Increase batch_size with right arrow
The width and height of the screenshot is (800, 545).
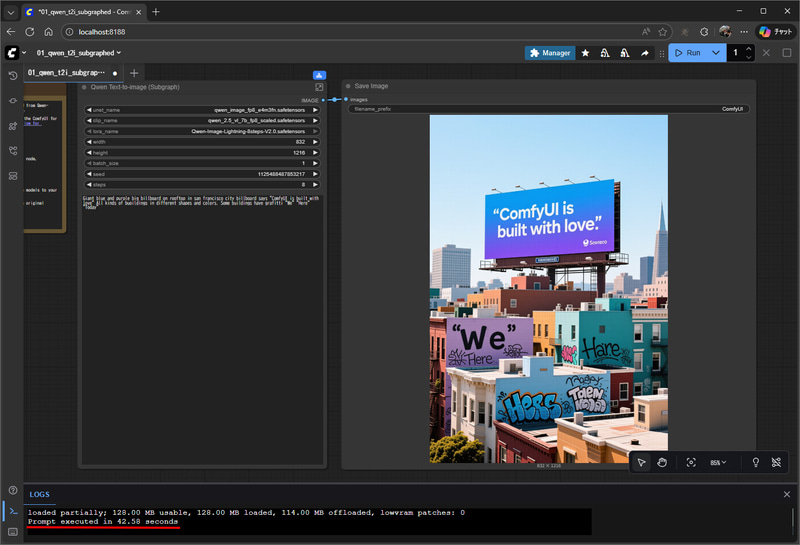(315, 163)
